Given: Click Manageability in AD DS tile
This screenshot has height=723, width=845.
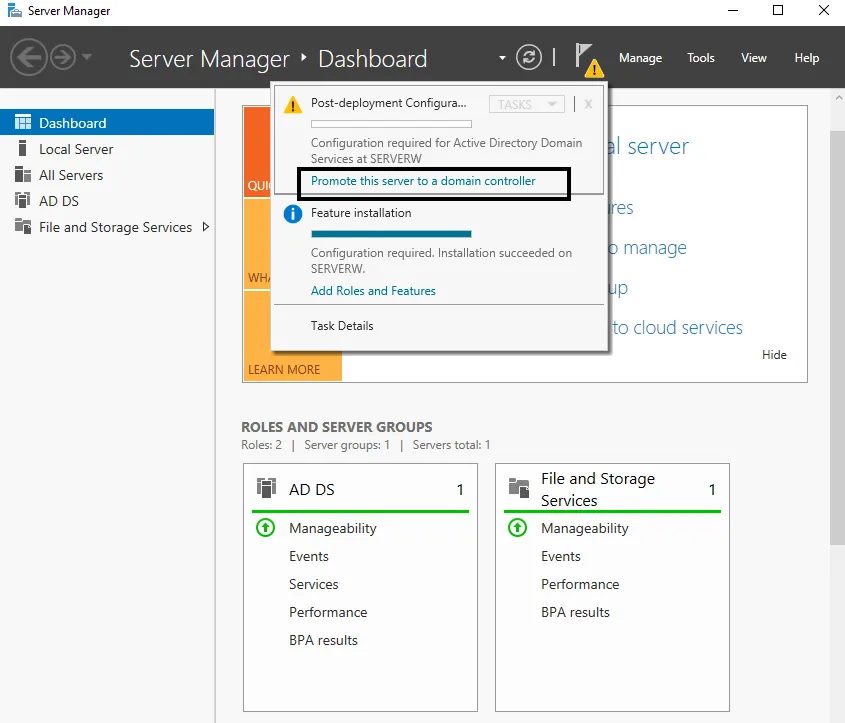Looking at the screenshot, I should pyautogui.click(x=333, y=528).
